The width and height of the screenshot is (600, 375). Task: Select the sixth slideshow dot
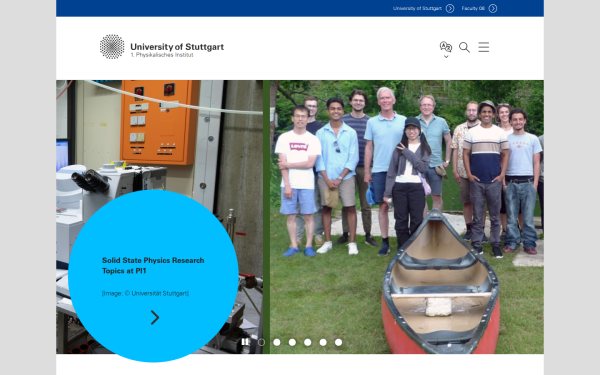click(338, 342)
